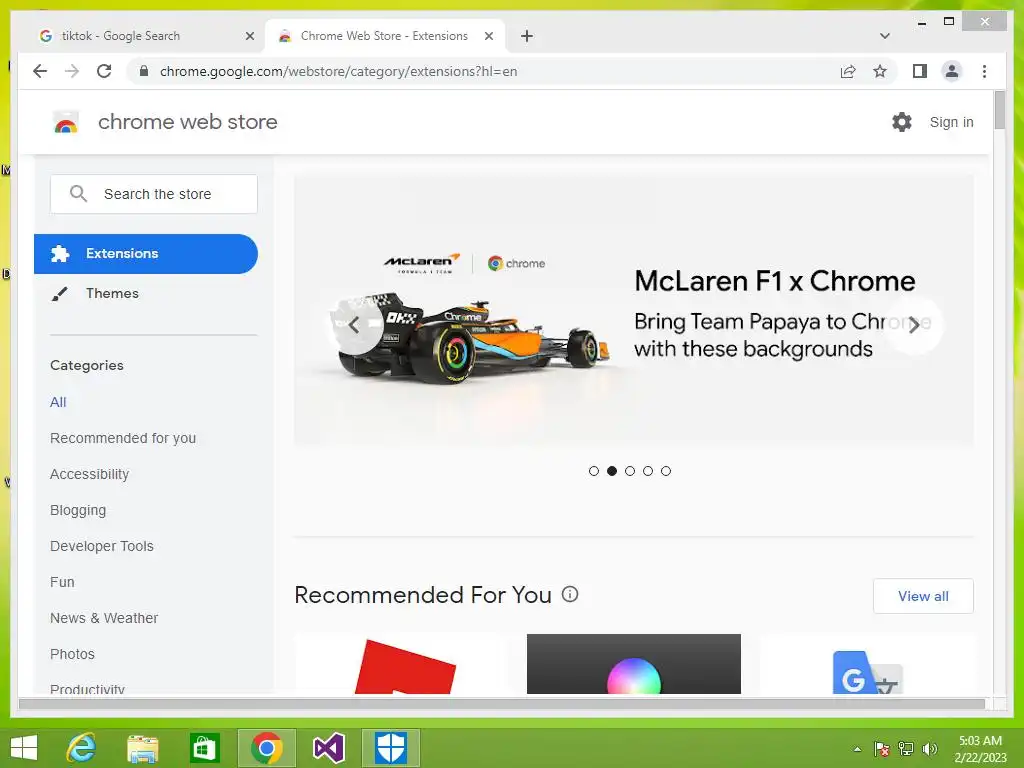Open the Chrome side panel icon
The width and height of the screenshot is (1024, 768).
pyautogui.click(x=920, y=71)
